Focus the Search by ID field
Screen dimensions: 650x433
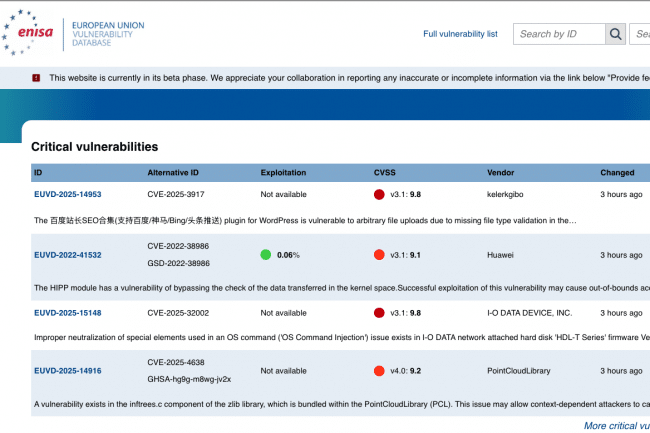click(x=559, y=34)
